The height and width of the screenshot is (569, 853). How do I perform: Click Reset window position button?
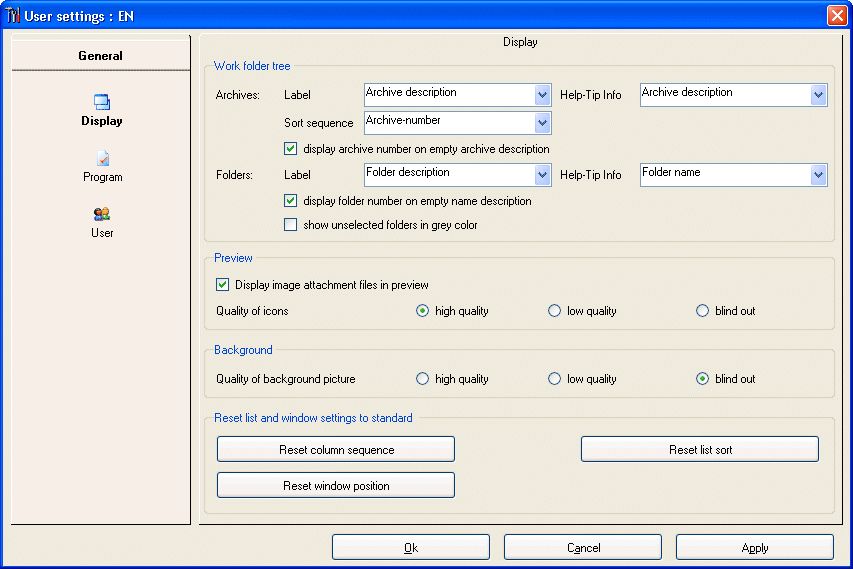click(336, 485)
